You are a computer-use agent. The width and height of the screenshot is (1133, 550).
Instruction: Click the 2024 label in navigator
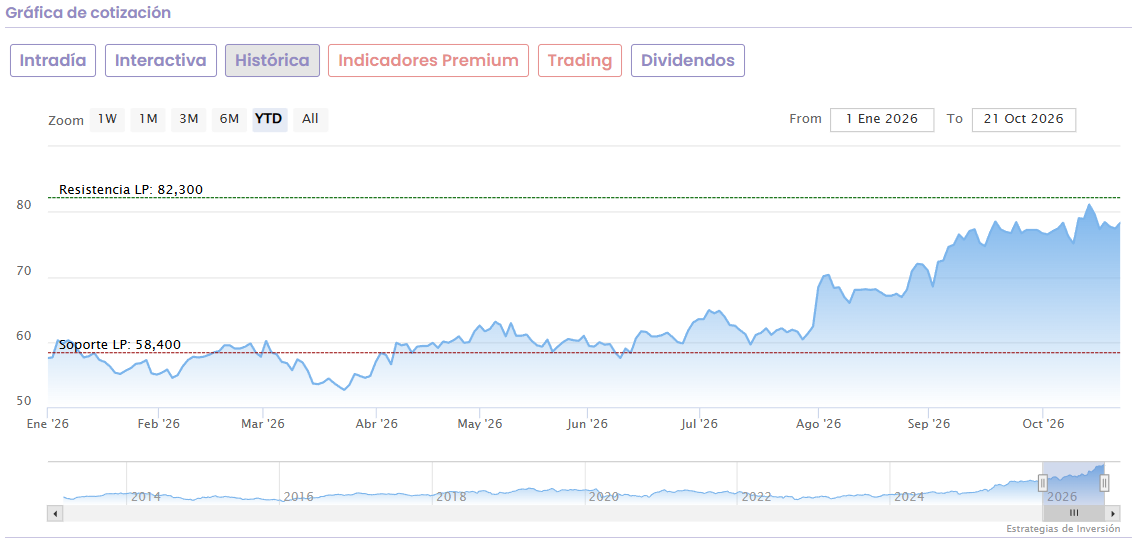[909, 497]
